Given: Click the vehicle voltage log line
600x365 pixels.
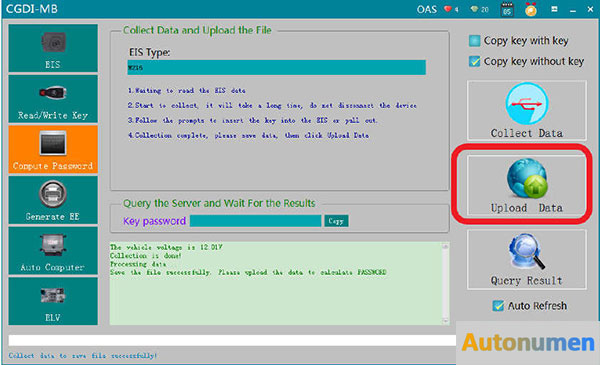Looking at the screenshot, I should 166,247.
